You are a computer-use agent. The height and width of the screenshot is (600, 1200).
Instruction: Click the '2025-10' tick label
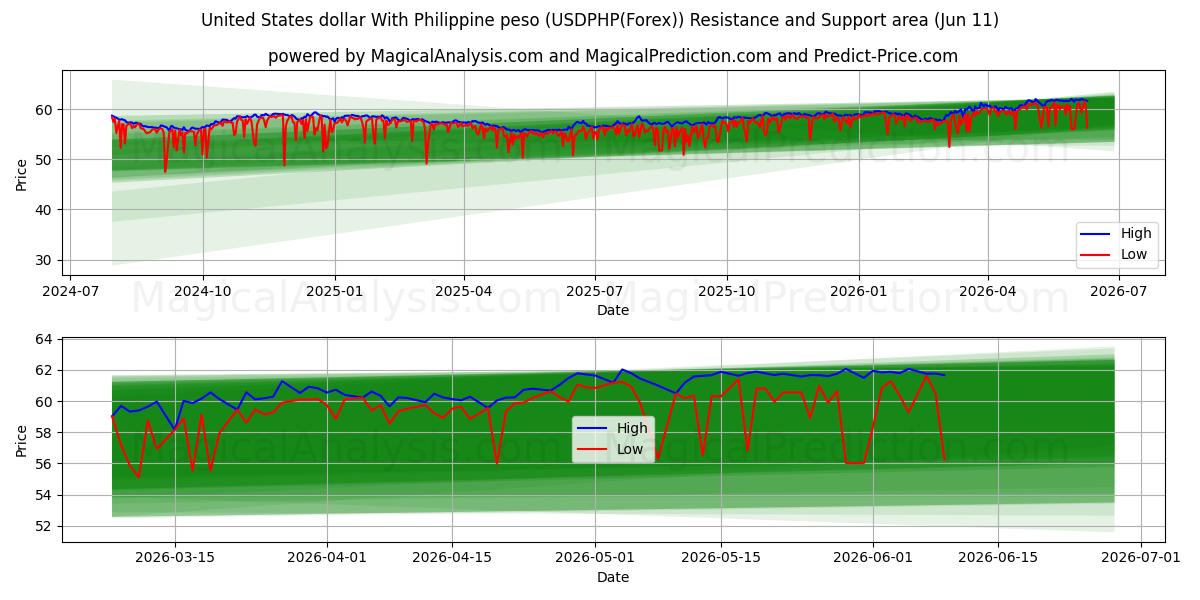pos(727,291)
